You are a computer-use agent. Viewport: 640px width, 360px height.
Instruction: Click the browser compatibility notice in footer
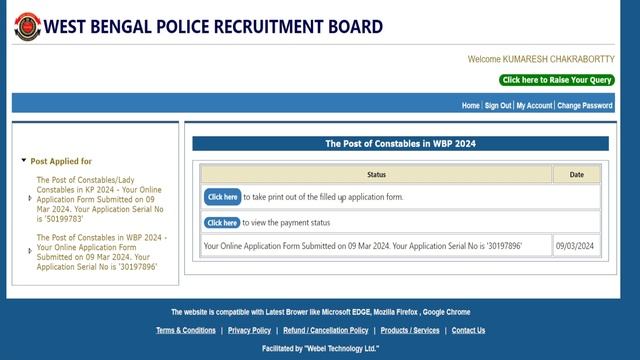click(x=320, y=312)
